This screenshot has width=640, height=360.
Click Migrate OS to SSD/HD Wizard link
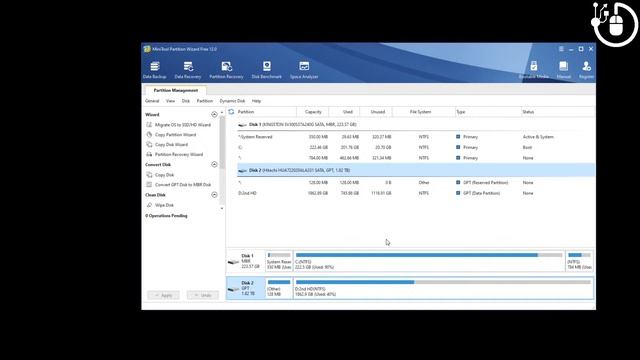(182, 124)
